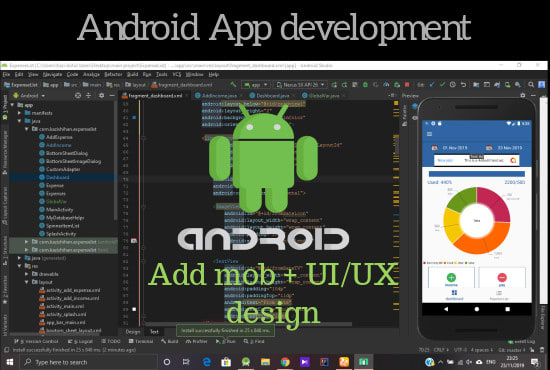Click Git: master branch in status bar
The height and width of the screenshot is (370, 550).
(511, 350)
